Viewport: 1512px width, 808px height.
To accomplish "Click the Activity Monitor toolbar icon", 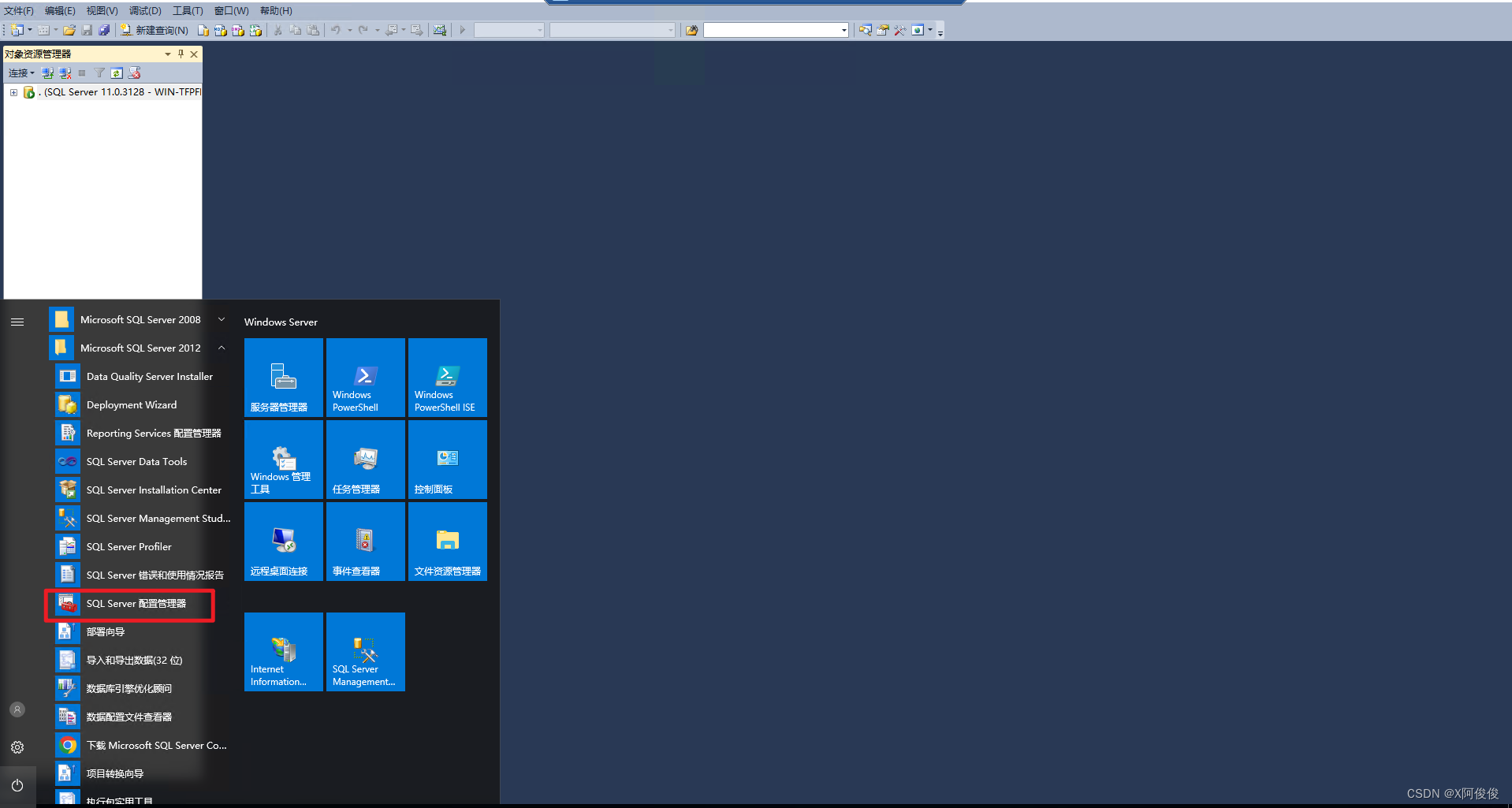I will (x=440, y=30).
